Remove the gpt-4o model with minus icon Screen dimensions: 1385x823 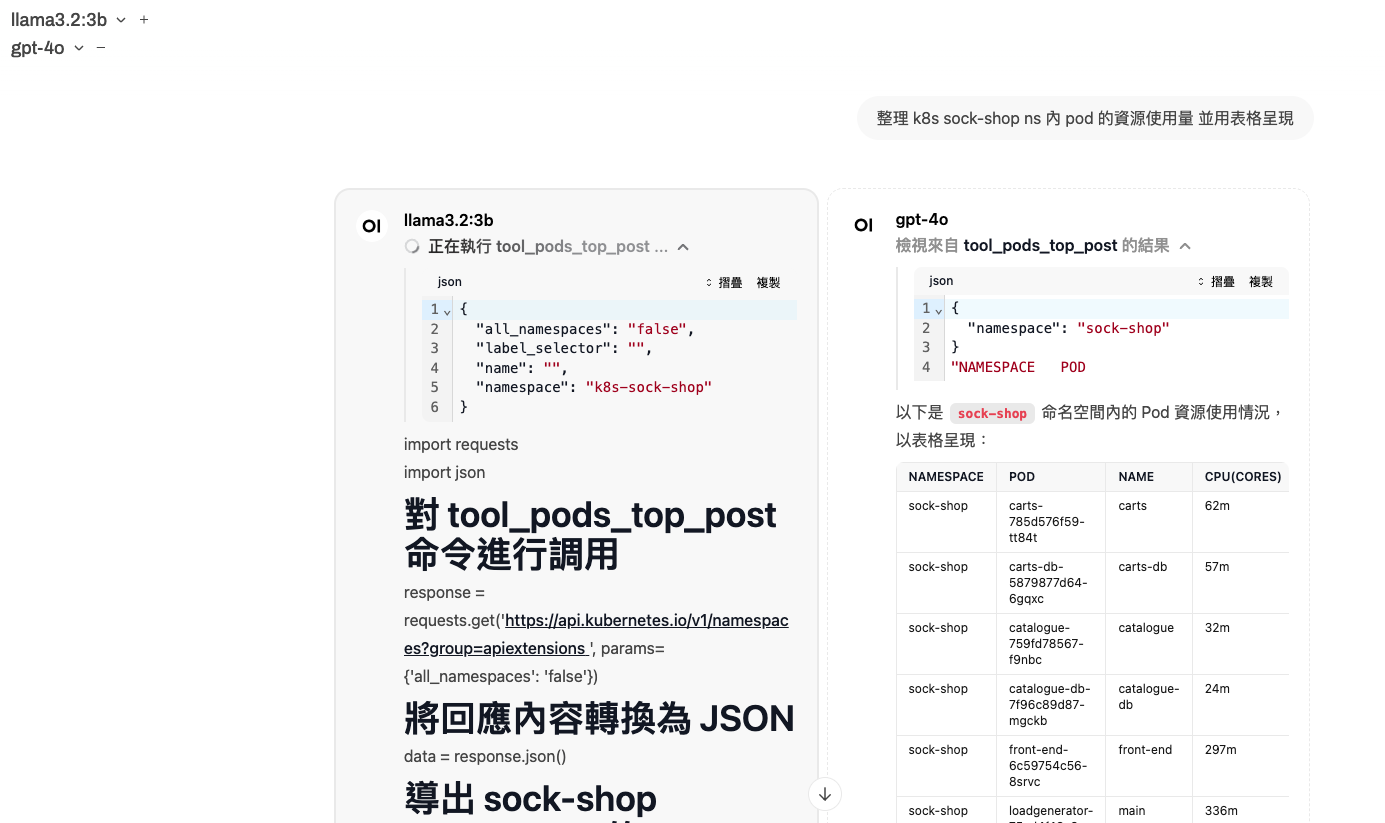pos(101,48)
